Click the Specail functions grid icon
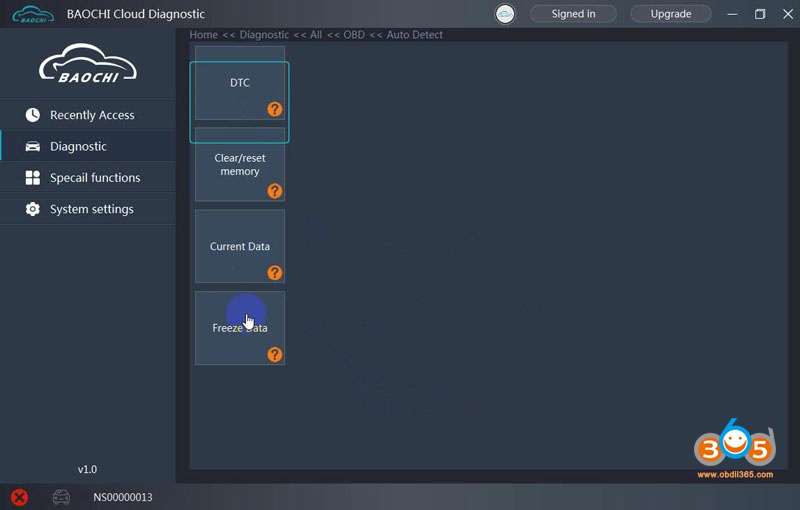This screenshot has height=510, width=800. coord(33,177)
